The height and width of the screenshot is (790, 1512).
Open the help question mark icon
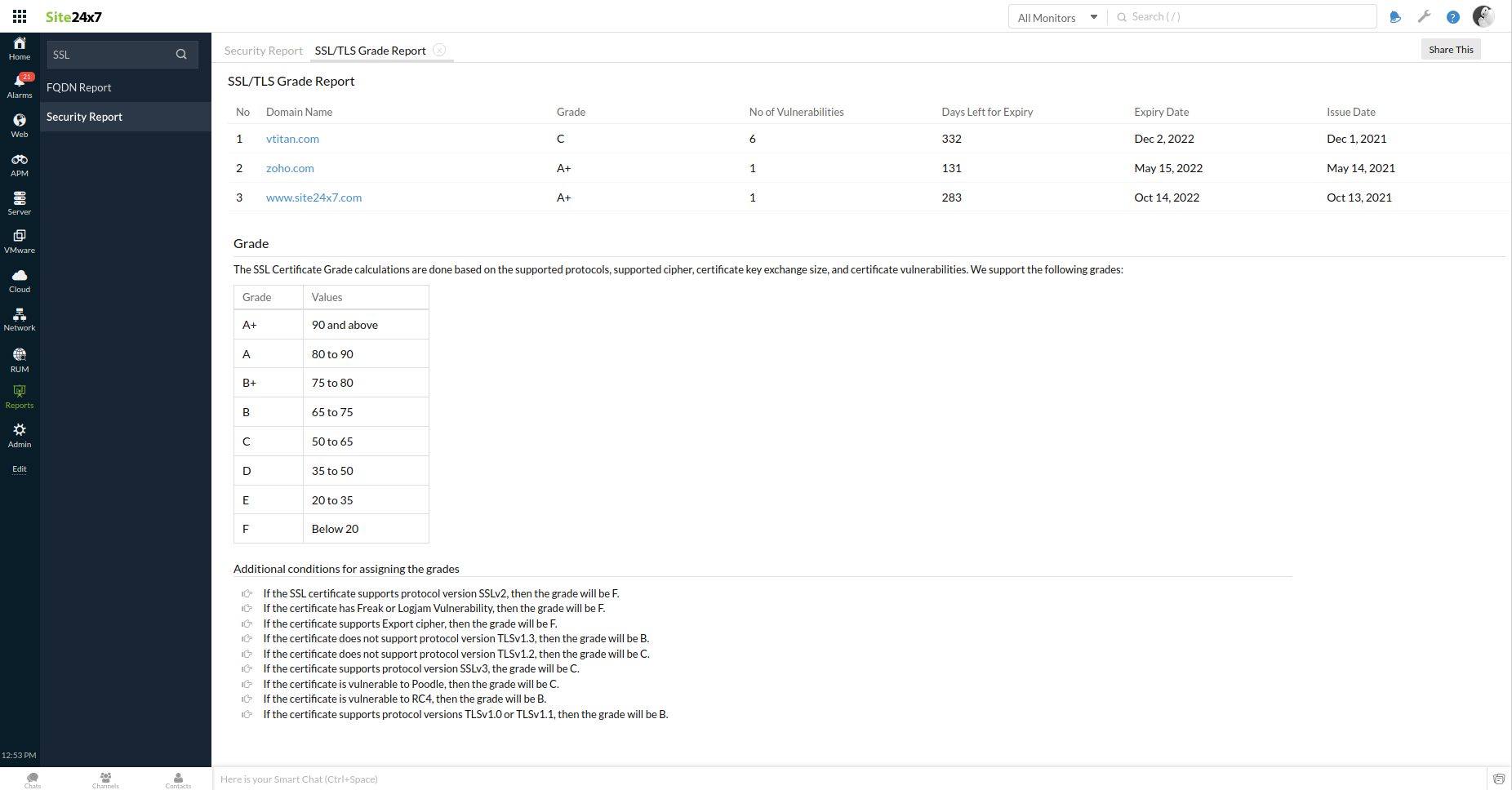1453,16
